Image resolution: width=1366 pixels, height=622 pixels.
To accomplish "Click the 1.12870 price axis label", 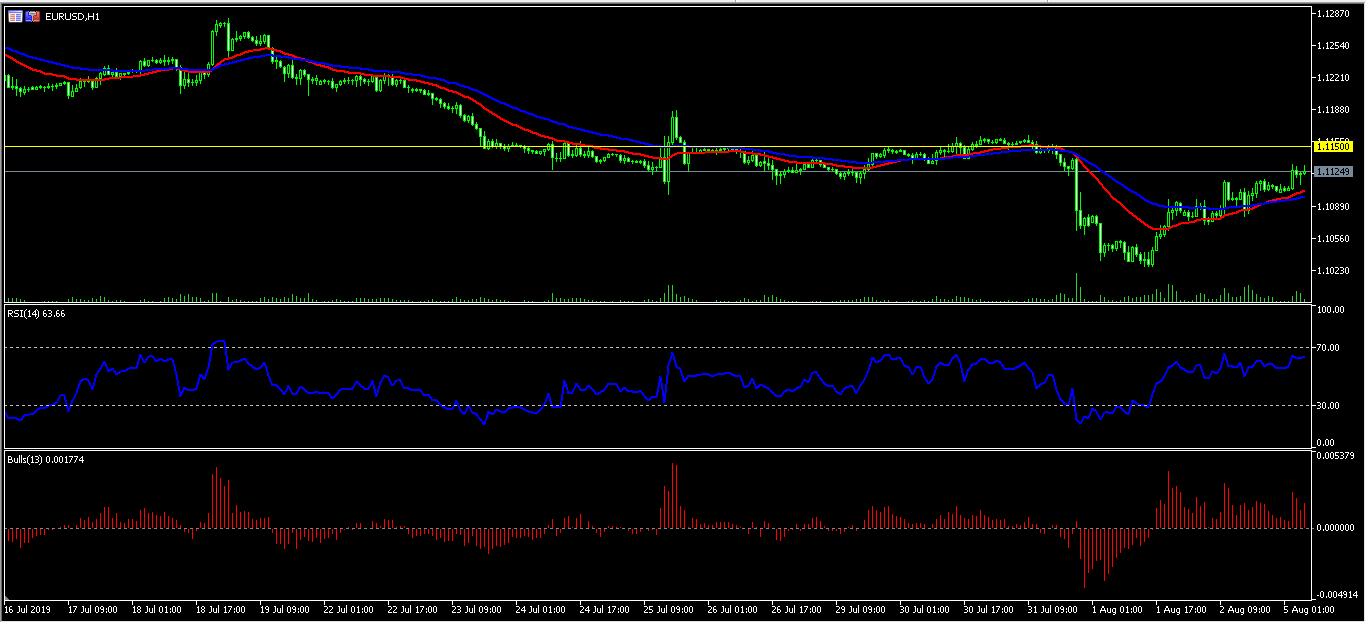I will point(1334,13).
